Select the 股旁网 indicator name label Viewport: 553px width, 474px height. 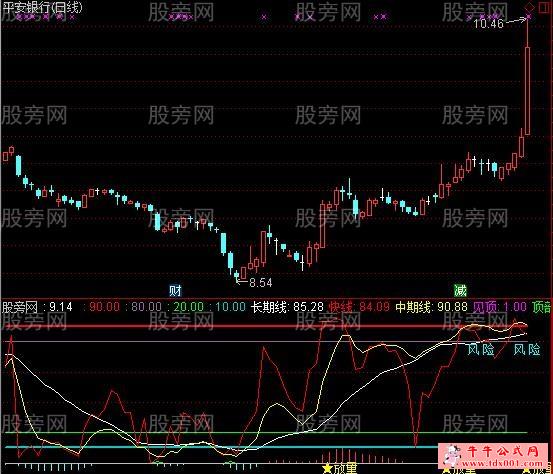pos(19,307)
